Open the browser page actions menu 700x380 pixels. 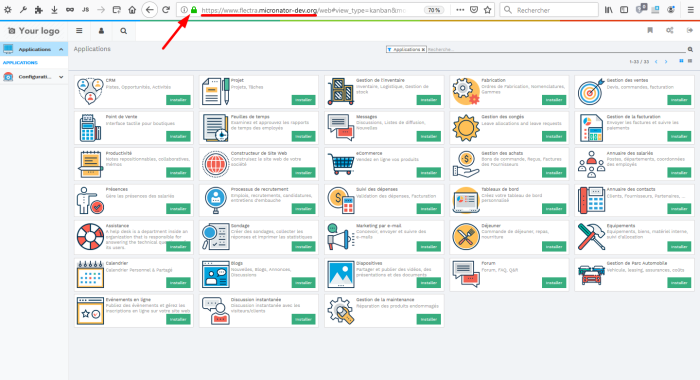click(460, 10)
